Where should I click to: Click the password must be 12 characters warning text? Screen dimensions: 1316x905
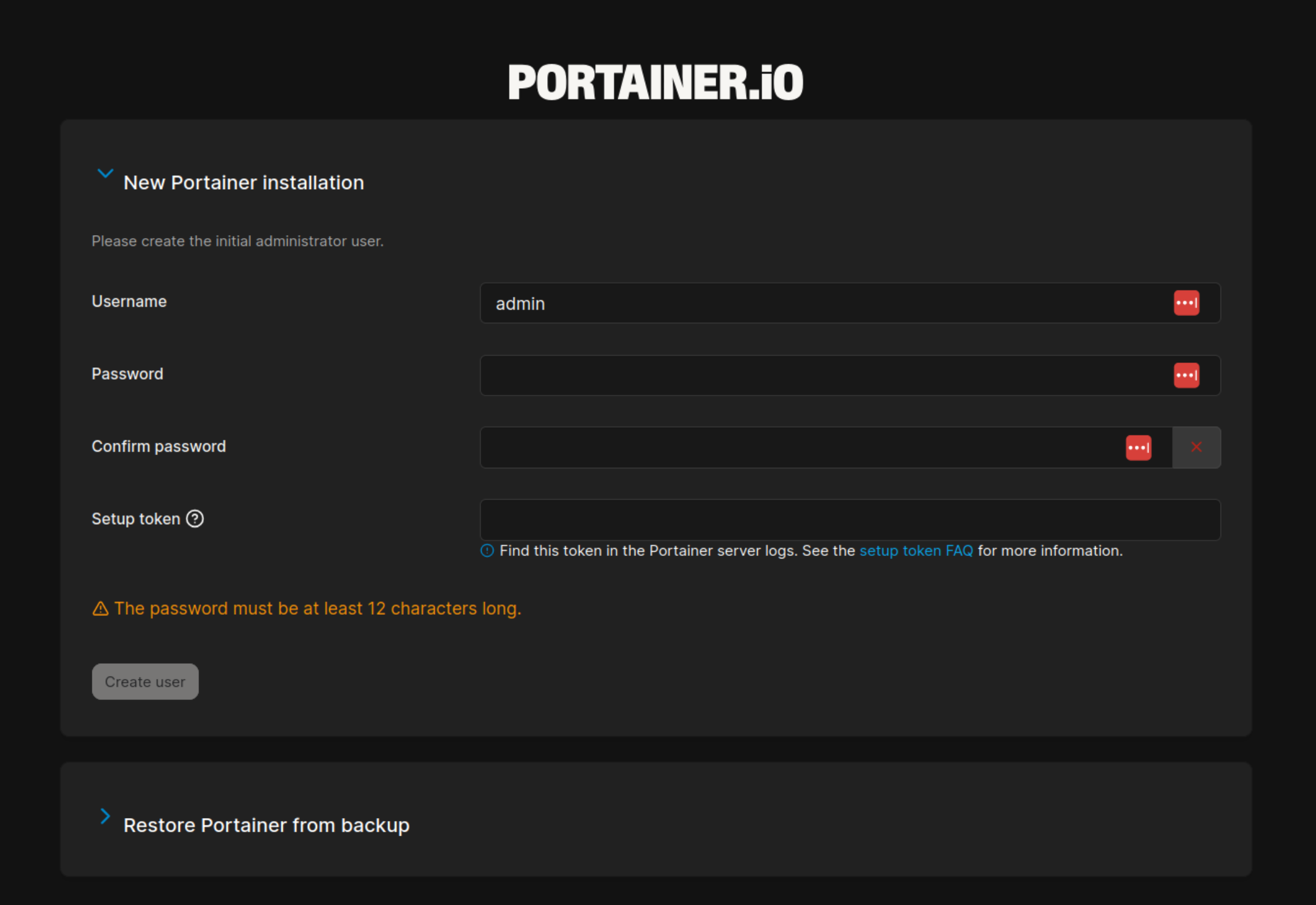[318, 609]
